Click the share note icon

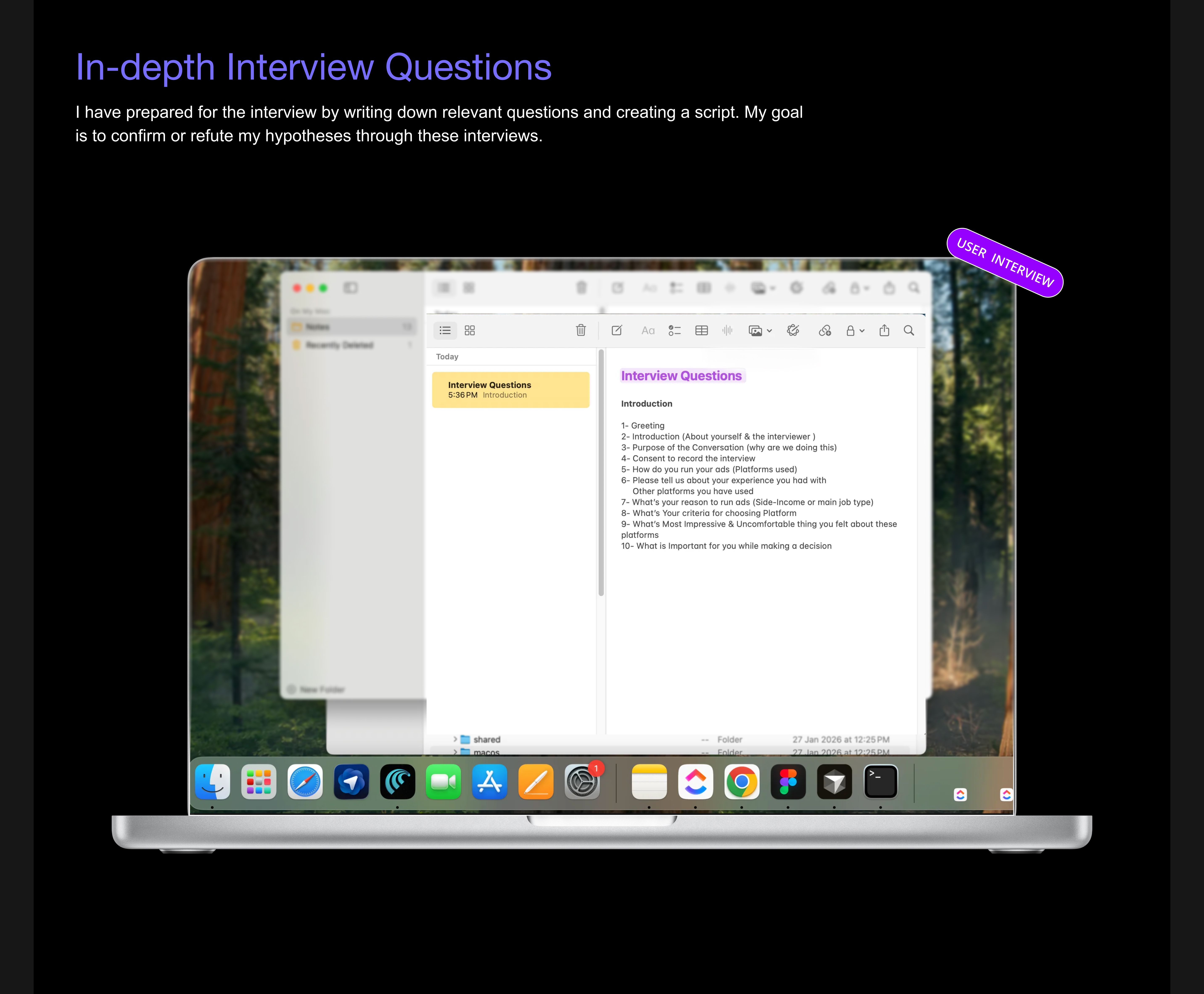click(x=884, y=330)
